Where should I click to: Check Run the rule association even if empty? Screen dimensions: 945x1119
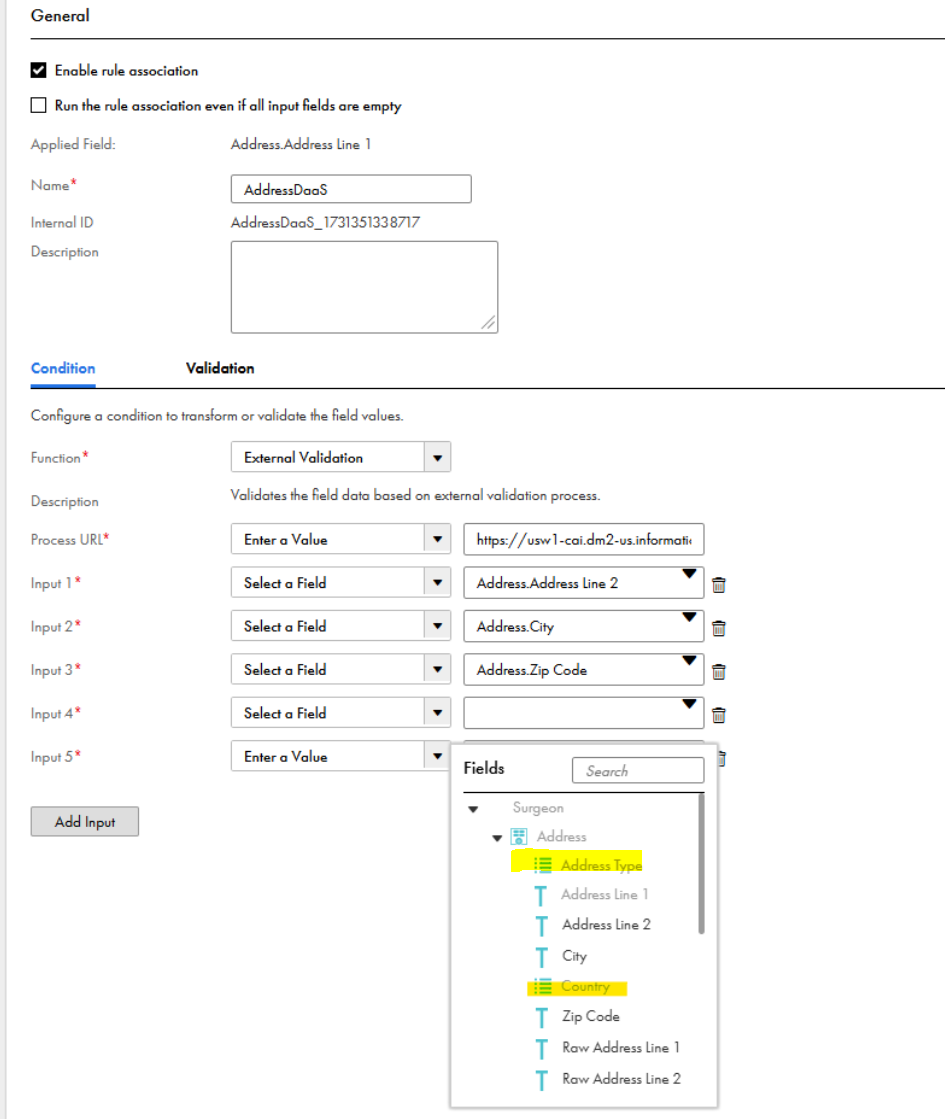[x=39, y=106]
